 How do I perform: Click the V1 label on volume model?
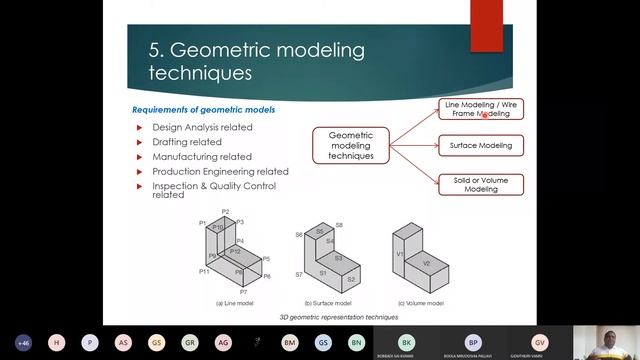400,254
